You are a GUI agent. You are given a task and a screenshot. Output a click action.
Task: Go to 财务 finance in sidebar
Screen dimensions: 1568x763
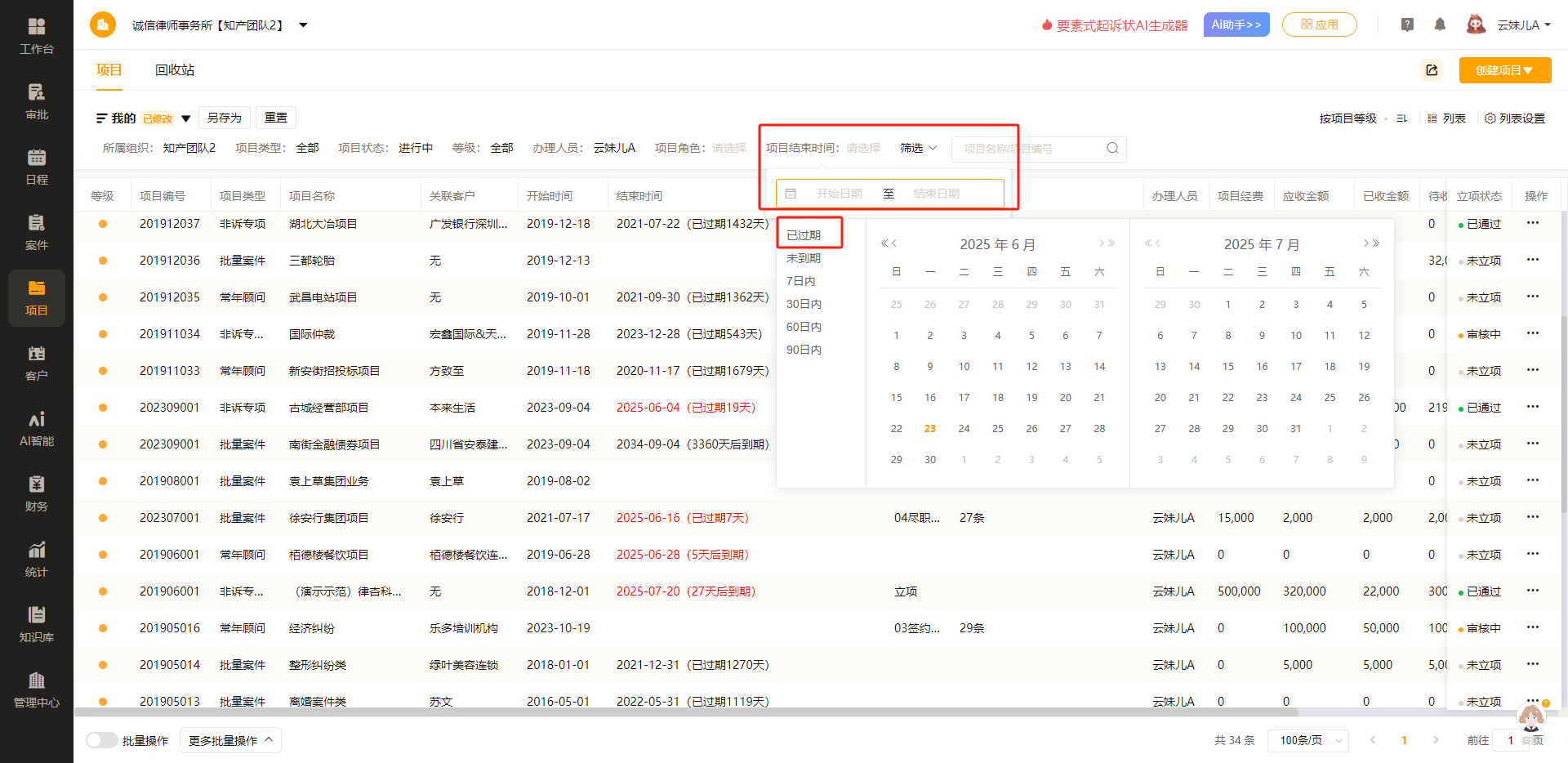[x=37, y=493]
